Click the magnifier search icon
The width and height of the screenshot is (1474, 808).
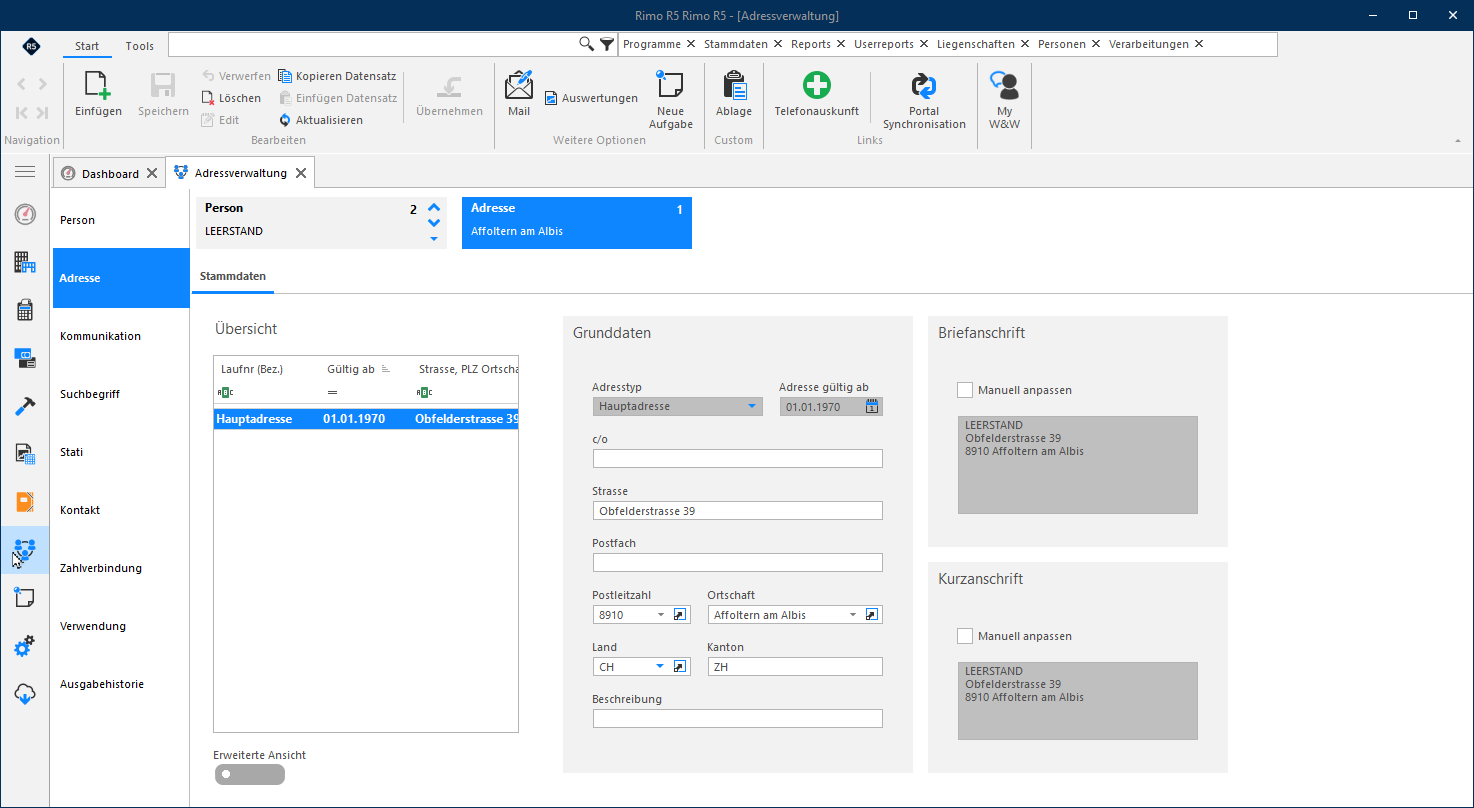tap(587, 44)
